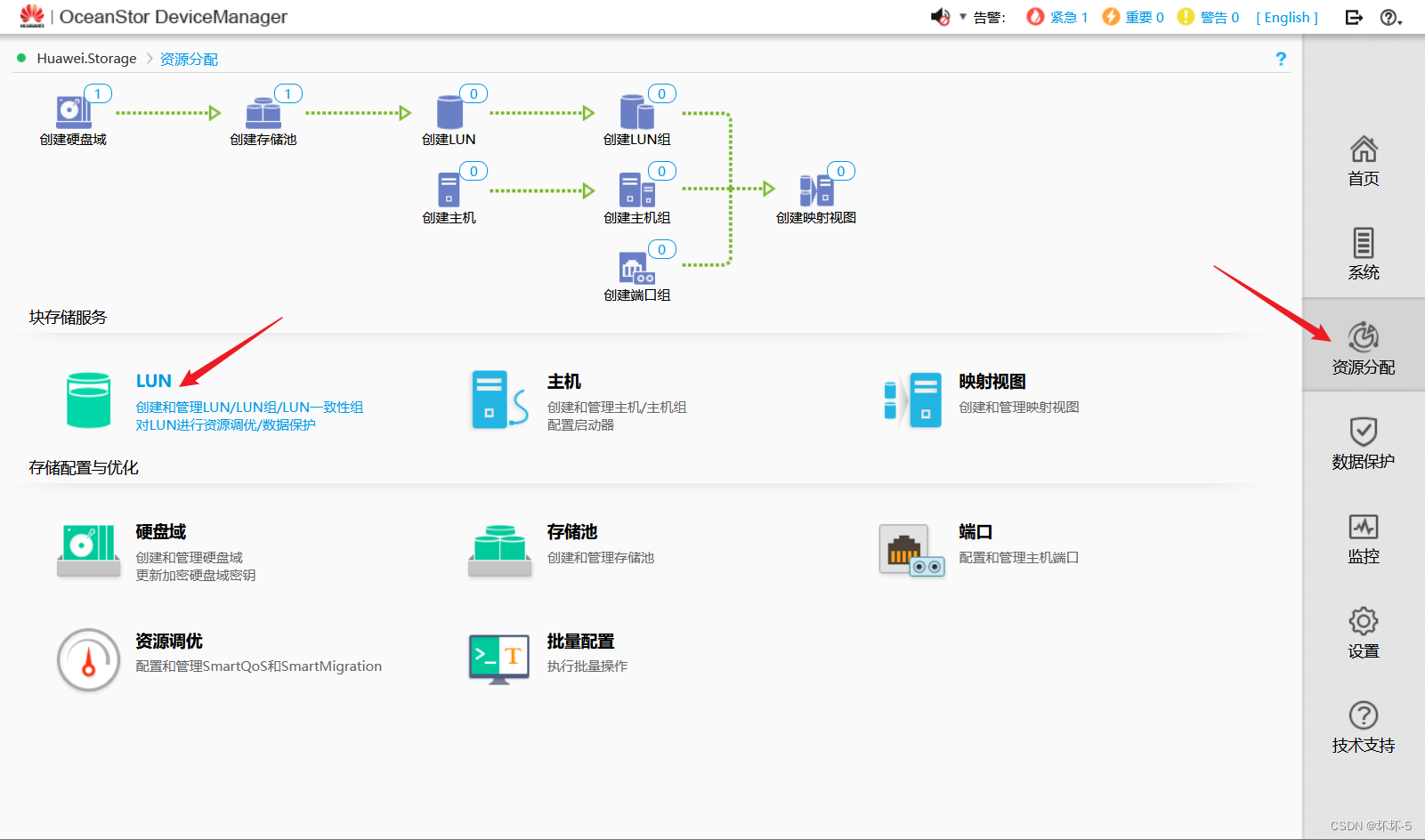
Task: Click the 创建端口组 port group icon
Action: click(x=636, y=268)
